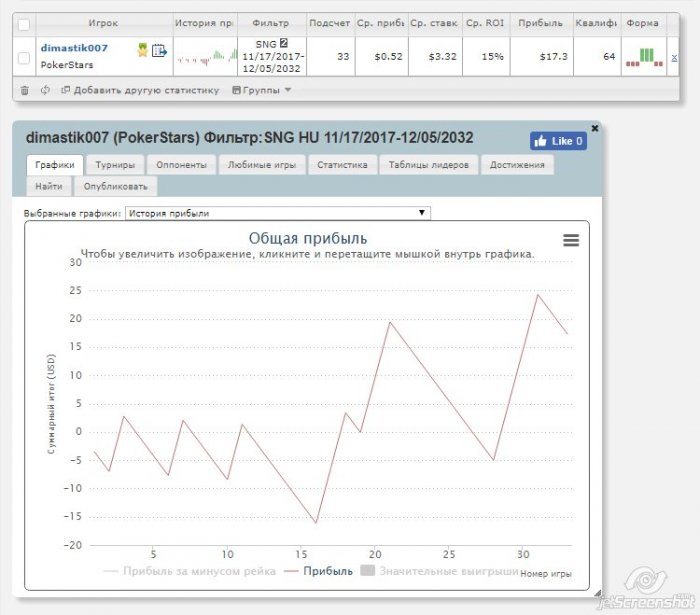The image size is (700, 615).
Task: Click the $3.32 average stake value
Action: click(442, 57)
